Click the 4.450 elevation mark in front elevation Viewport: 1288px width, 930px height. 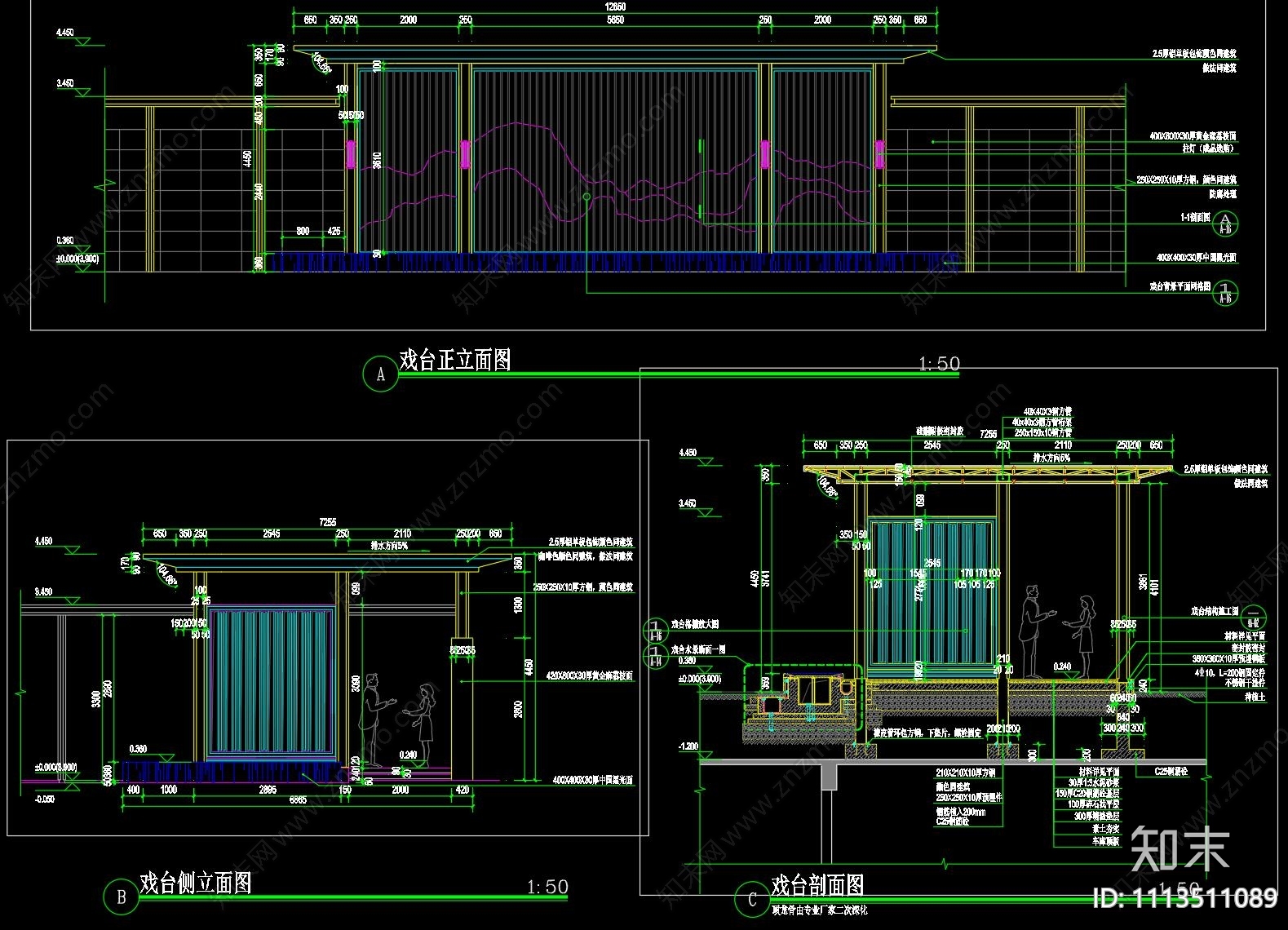tap(65, 33)
